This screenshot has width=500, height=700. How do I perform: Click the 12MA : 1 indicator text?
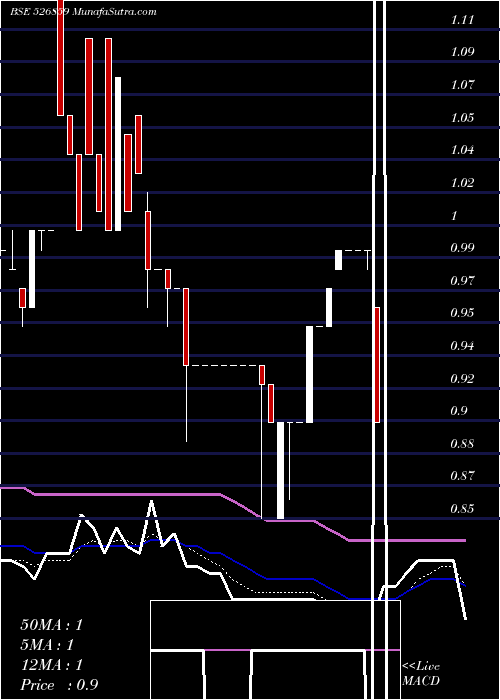pos(51,665)
